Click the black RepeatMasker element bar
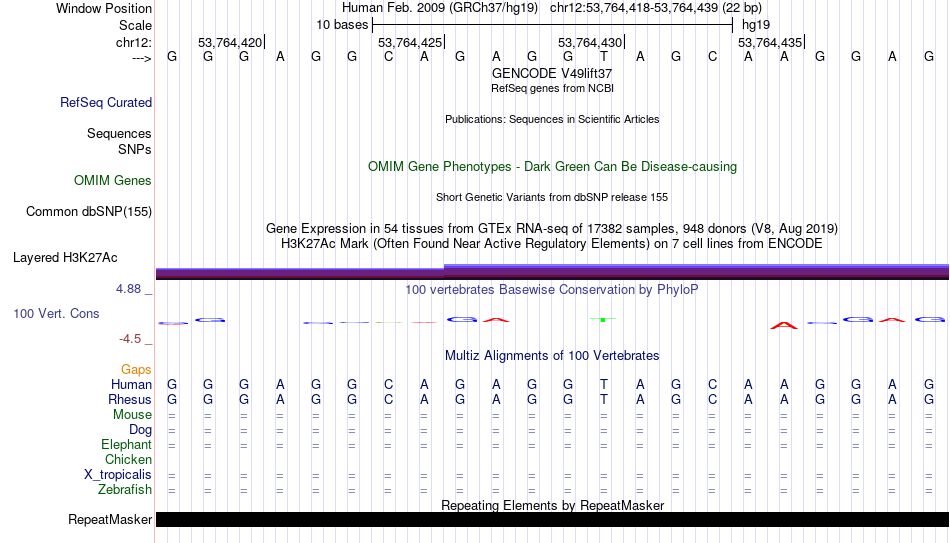Image resolution: width=950 pixels, height=543 pixels. coord(553,519)
